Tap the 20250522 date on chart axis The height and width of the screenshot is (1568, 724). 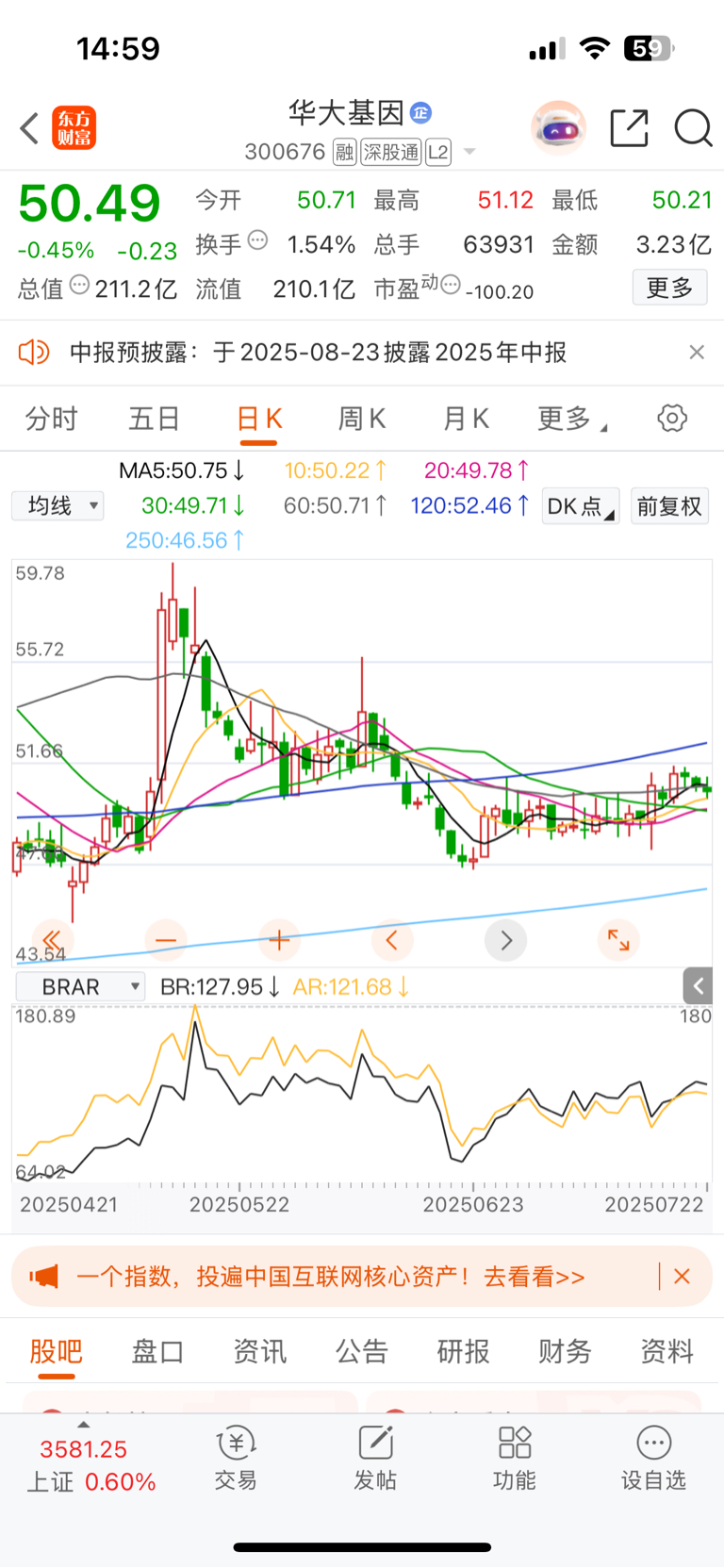pos(239,1205)
